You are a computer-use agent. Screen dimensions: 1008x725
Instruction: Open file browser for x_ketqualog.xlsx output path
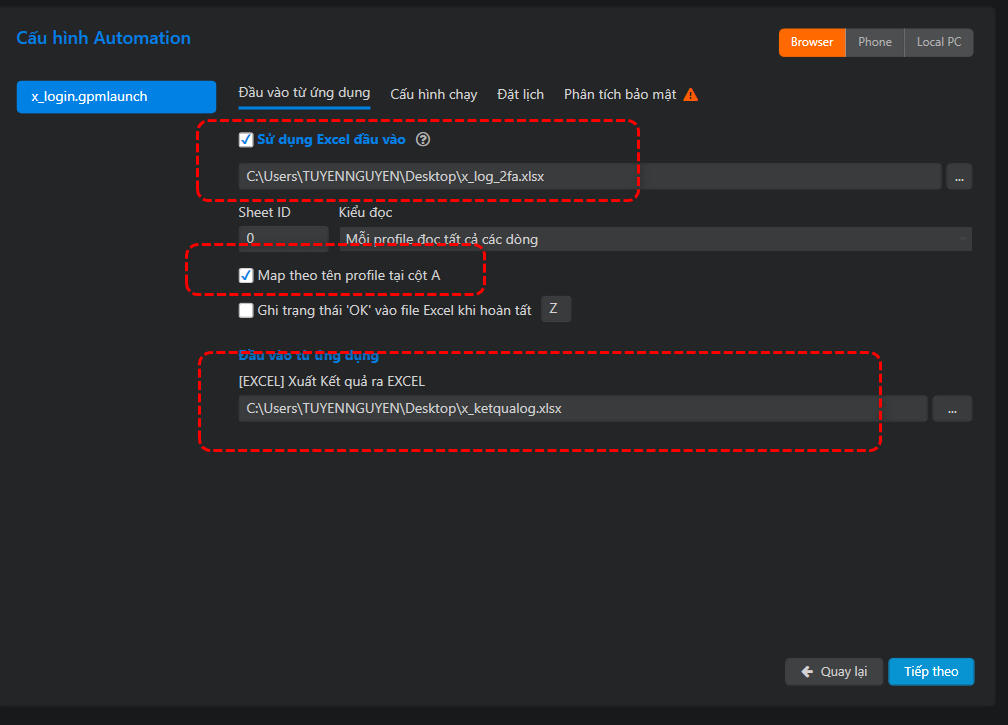pyautogui.click(x=952, y=409)
